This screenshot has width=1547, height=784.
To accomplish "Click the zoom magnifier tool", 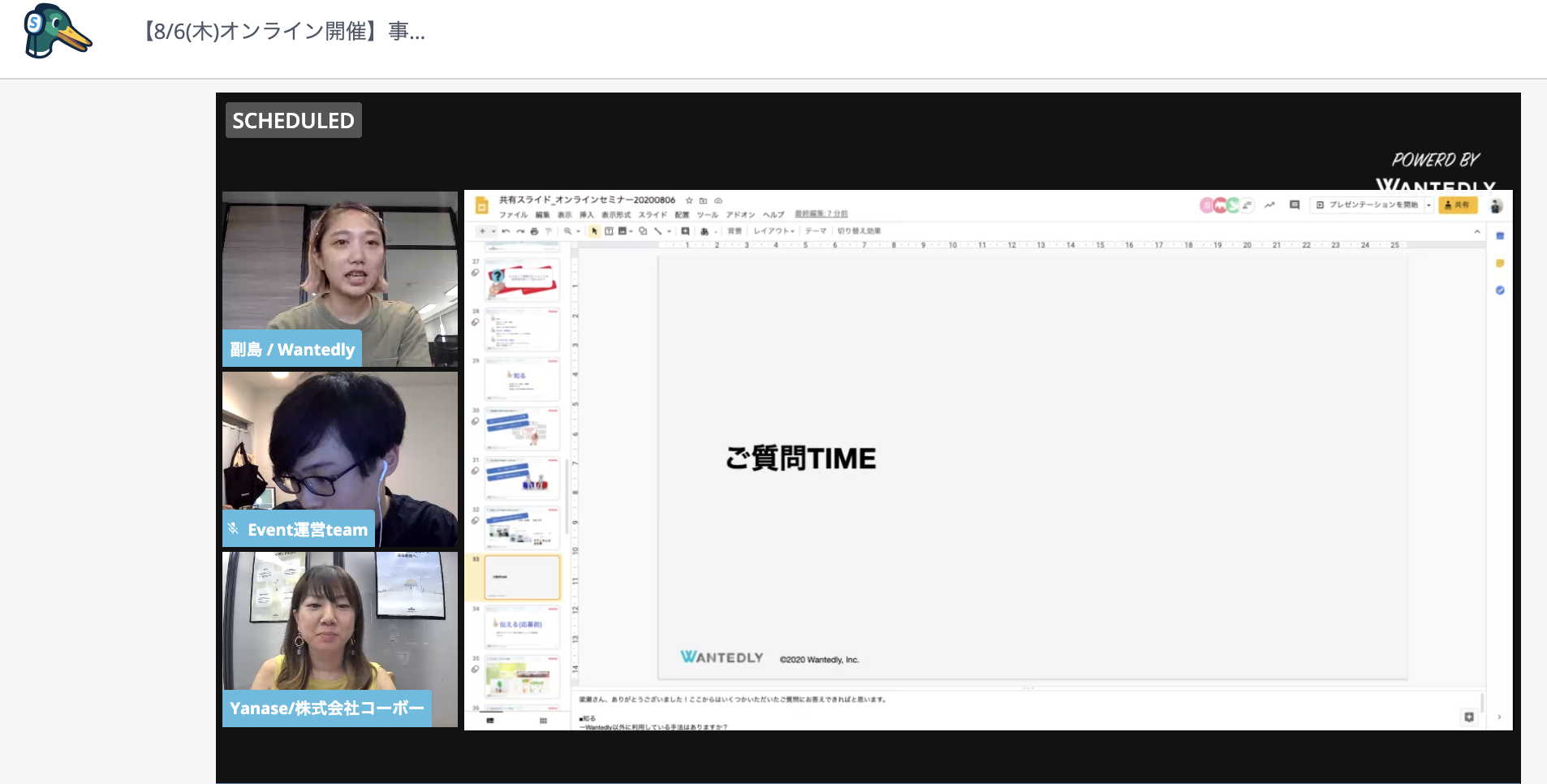I will coord(567,231).
